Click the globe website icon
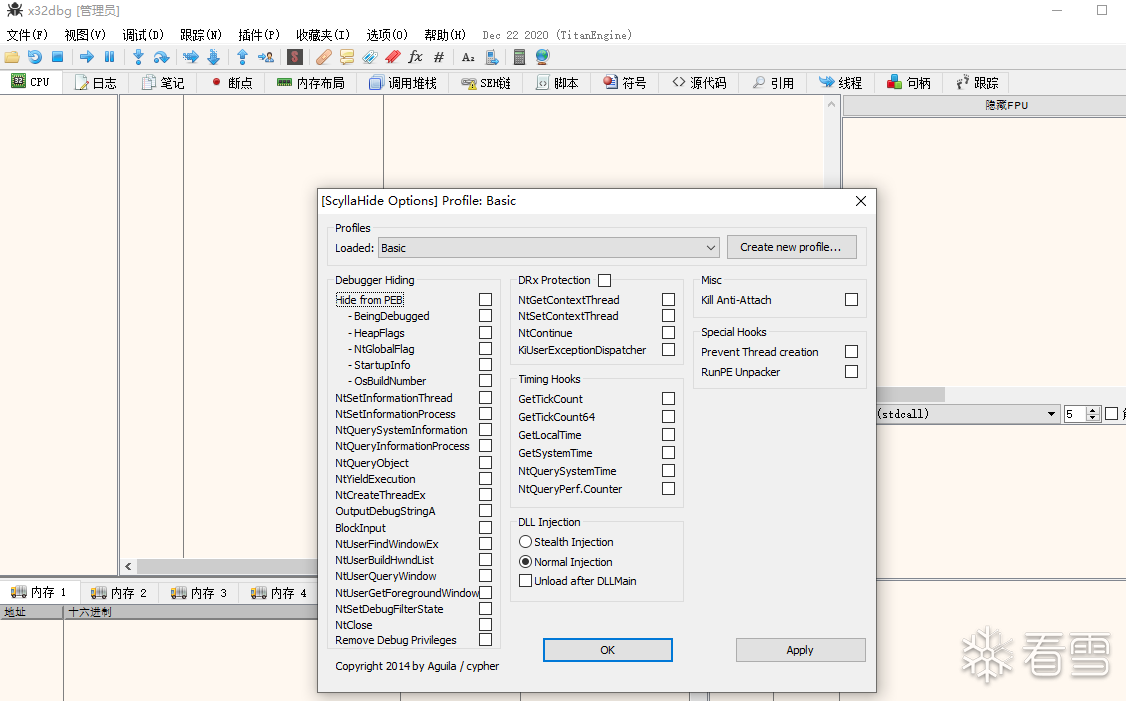 [542, 57]
